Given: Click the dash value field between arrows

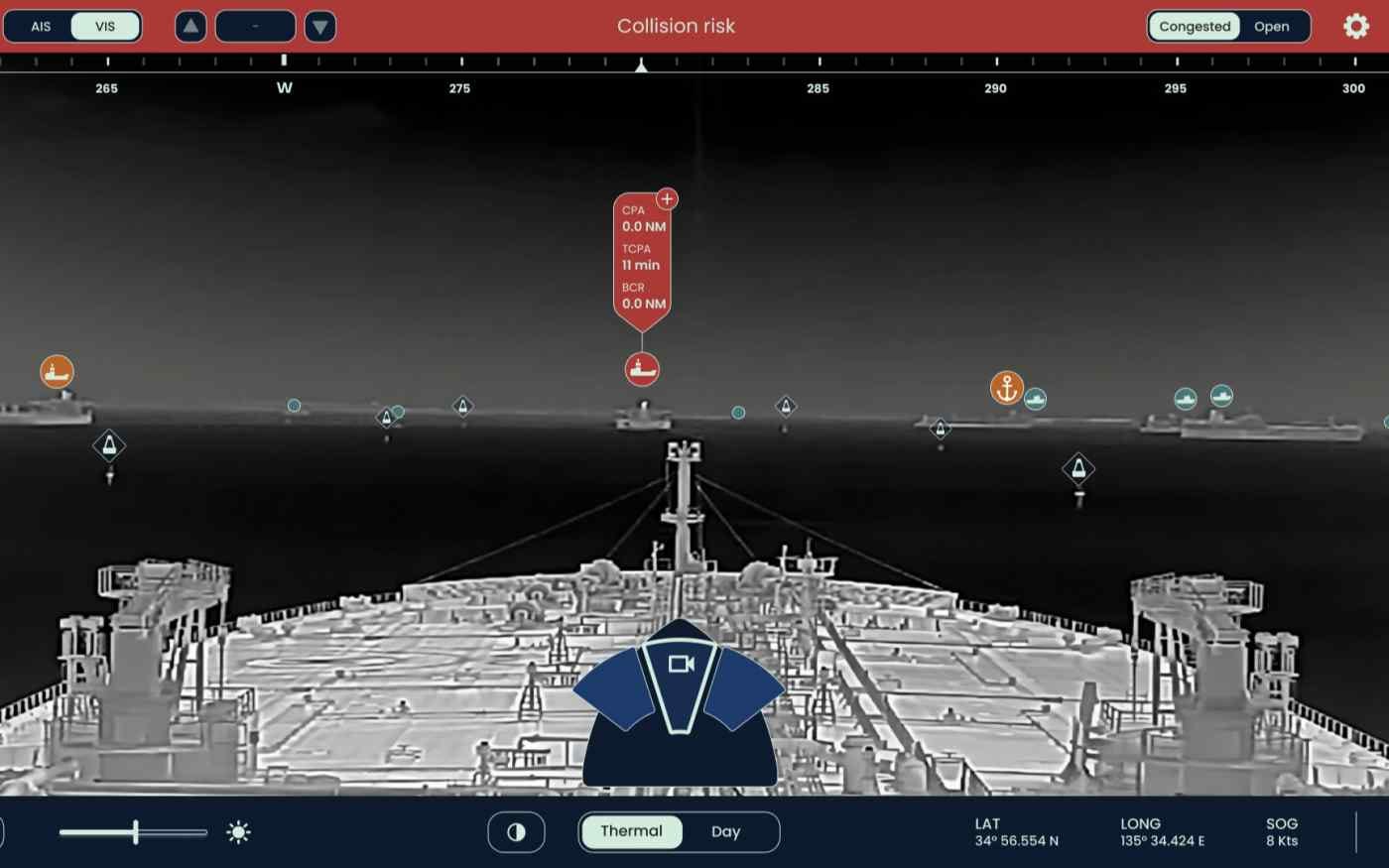Looking at the screenshot, I should pyautogui.click(x=255, y=27).
